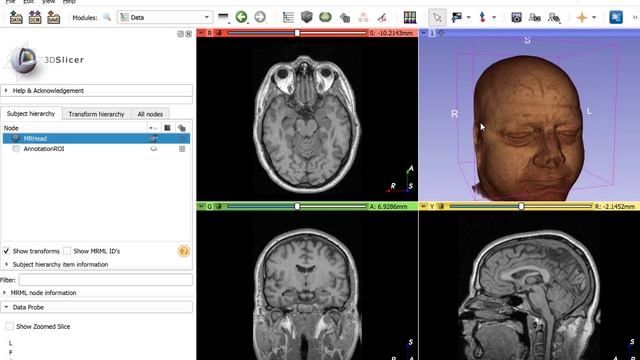640x360 pixels.
Task: Select the mouse pointer interaction mode
Action: 437,18
